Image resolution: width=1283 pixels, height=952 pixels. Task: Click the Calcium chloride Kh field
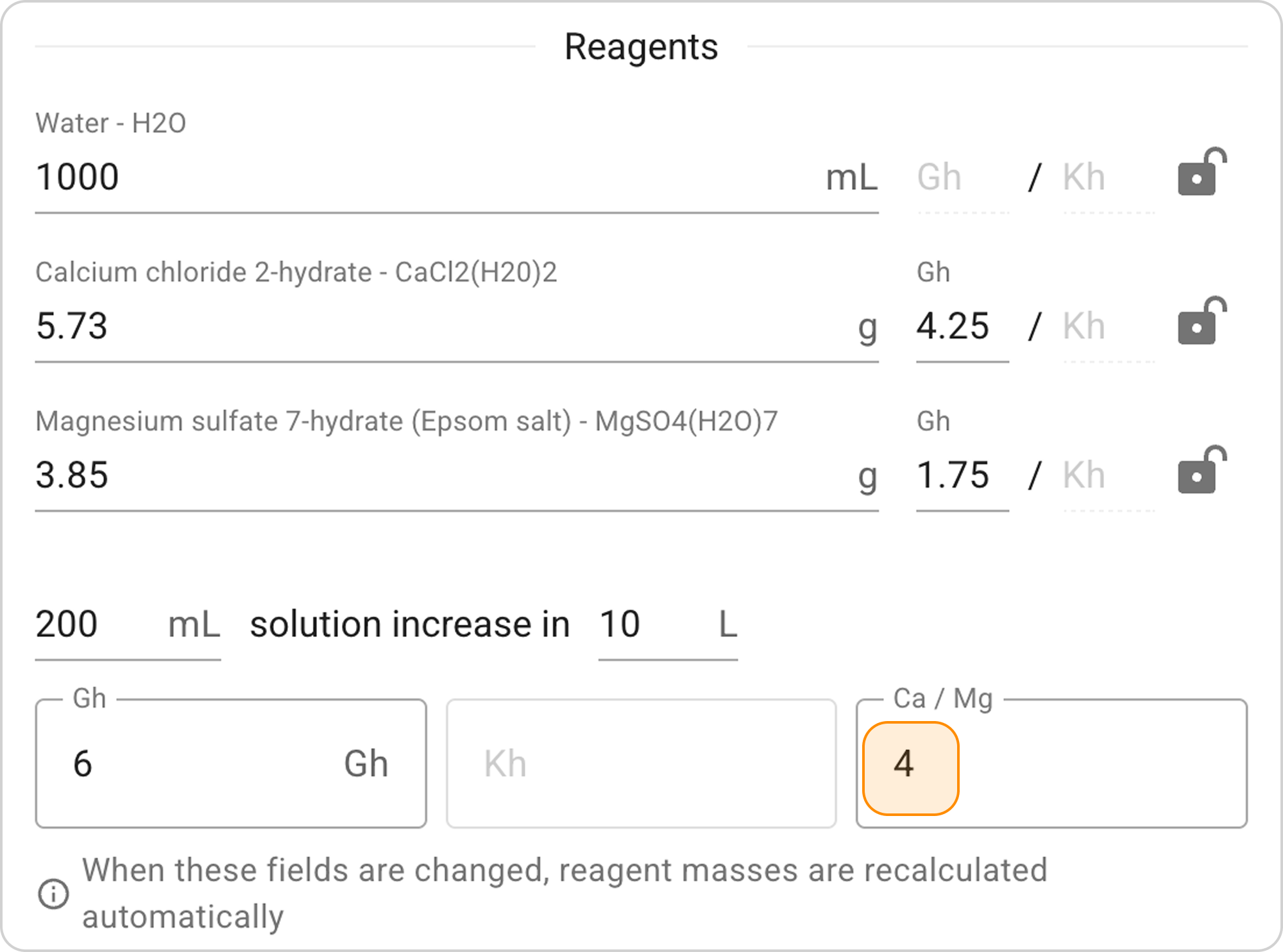tap(1107, 326)
